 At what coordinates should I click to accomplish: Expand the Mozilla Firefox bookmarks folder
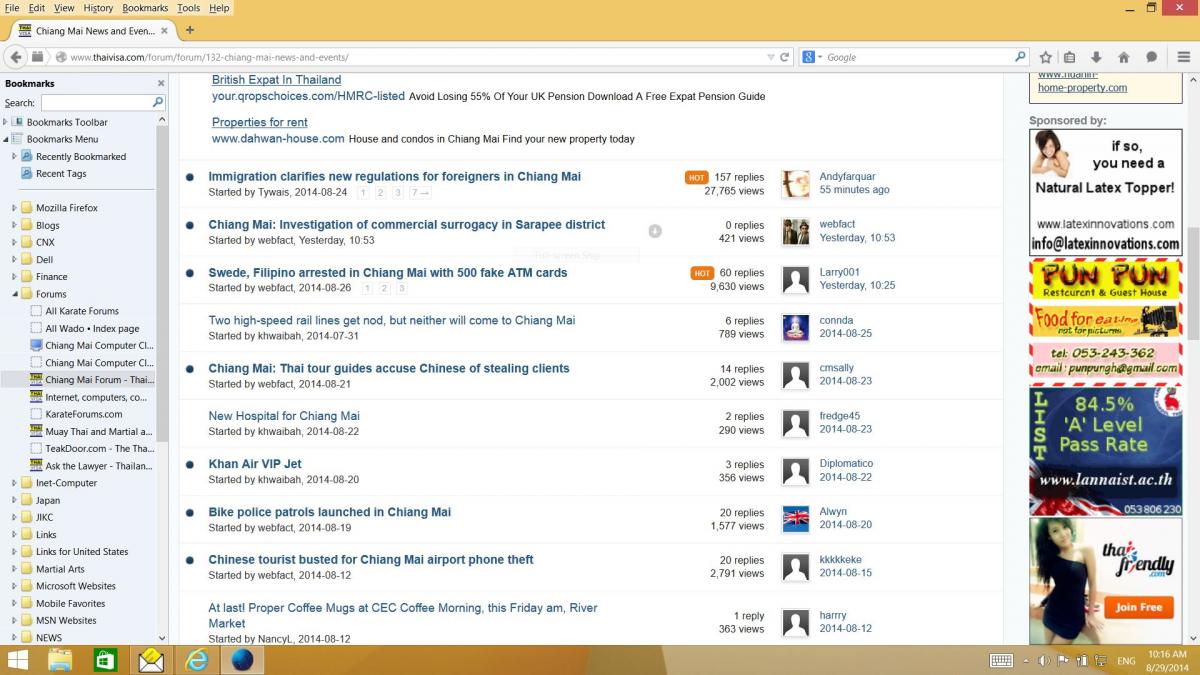click(x=14, y=208)
